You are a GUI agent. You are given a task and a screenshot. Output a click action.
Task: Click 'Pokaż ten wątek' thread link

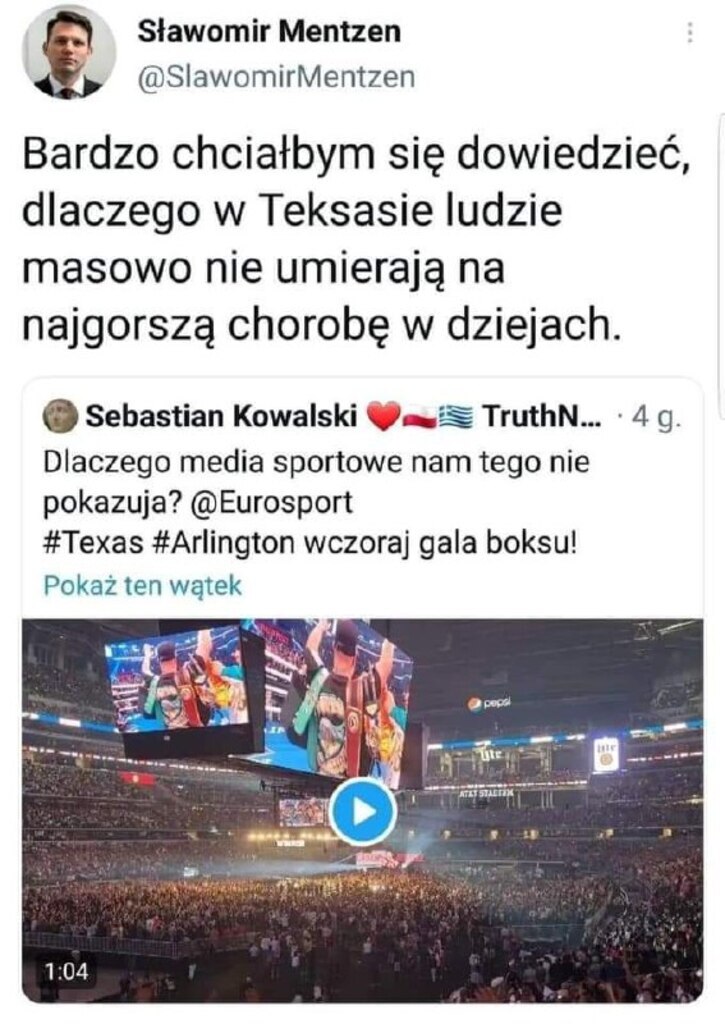pos(142,585)
